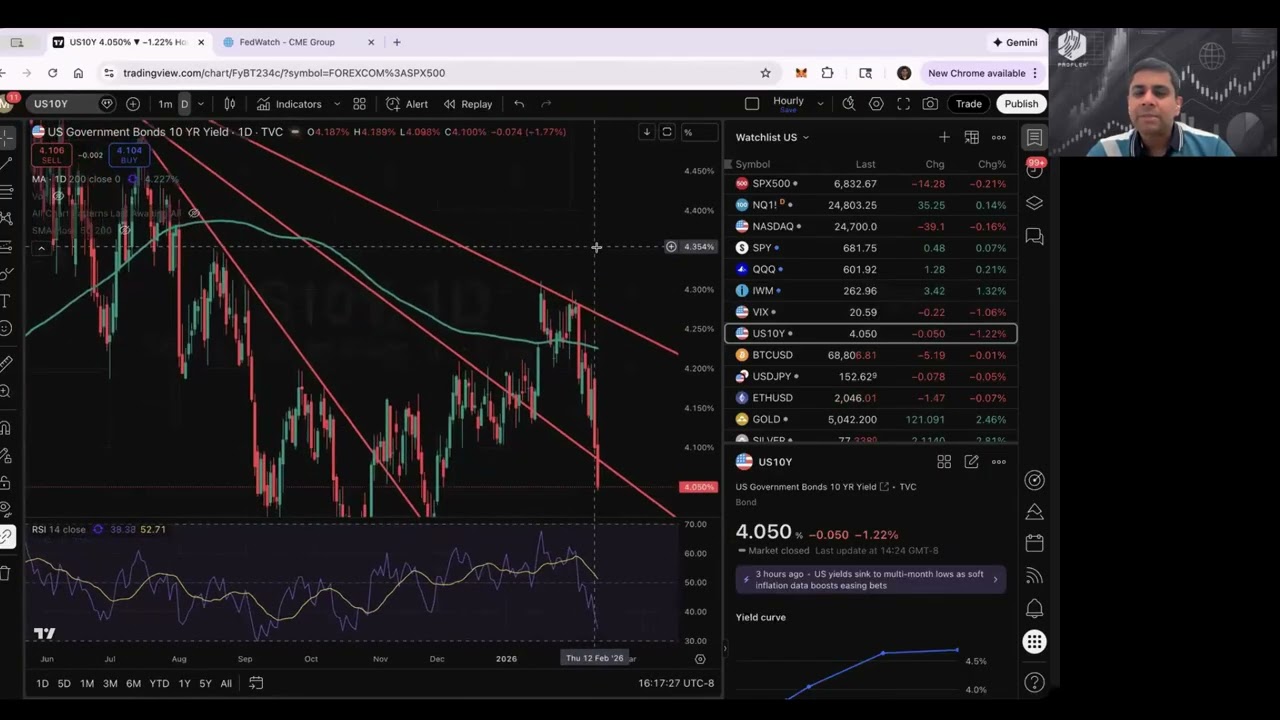Click the SELL 4.106 button
The width and height of the screenshot is (1280, 720).
pyautogui.click(x=51, y=155)
